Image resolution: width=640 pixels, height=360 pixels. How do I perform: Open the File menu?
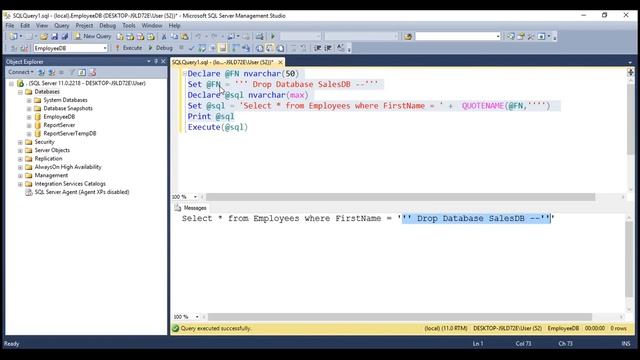10,25
